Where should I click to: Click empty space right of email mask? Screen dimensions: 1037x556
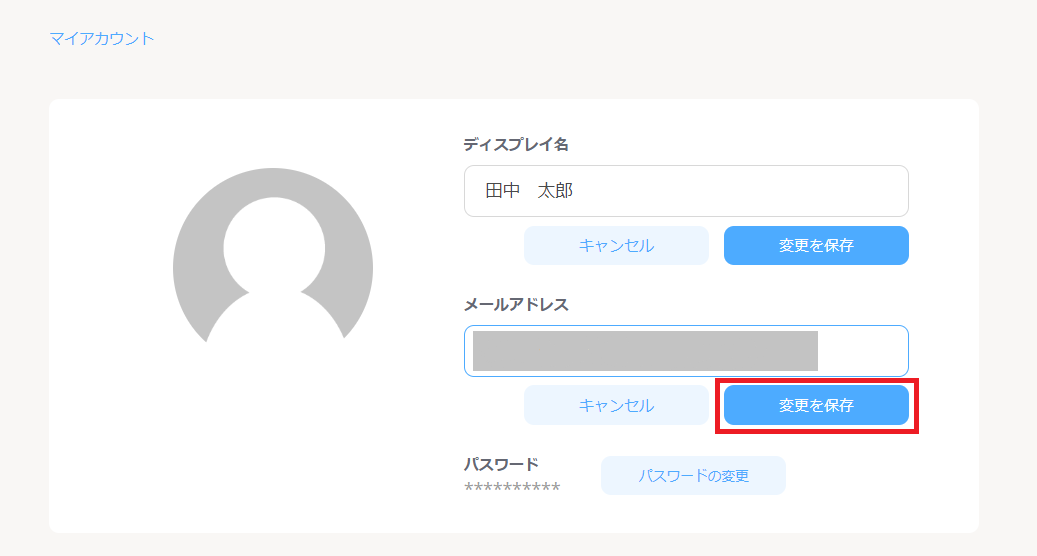coord(862,351)
